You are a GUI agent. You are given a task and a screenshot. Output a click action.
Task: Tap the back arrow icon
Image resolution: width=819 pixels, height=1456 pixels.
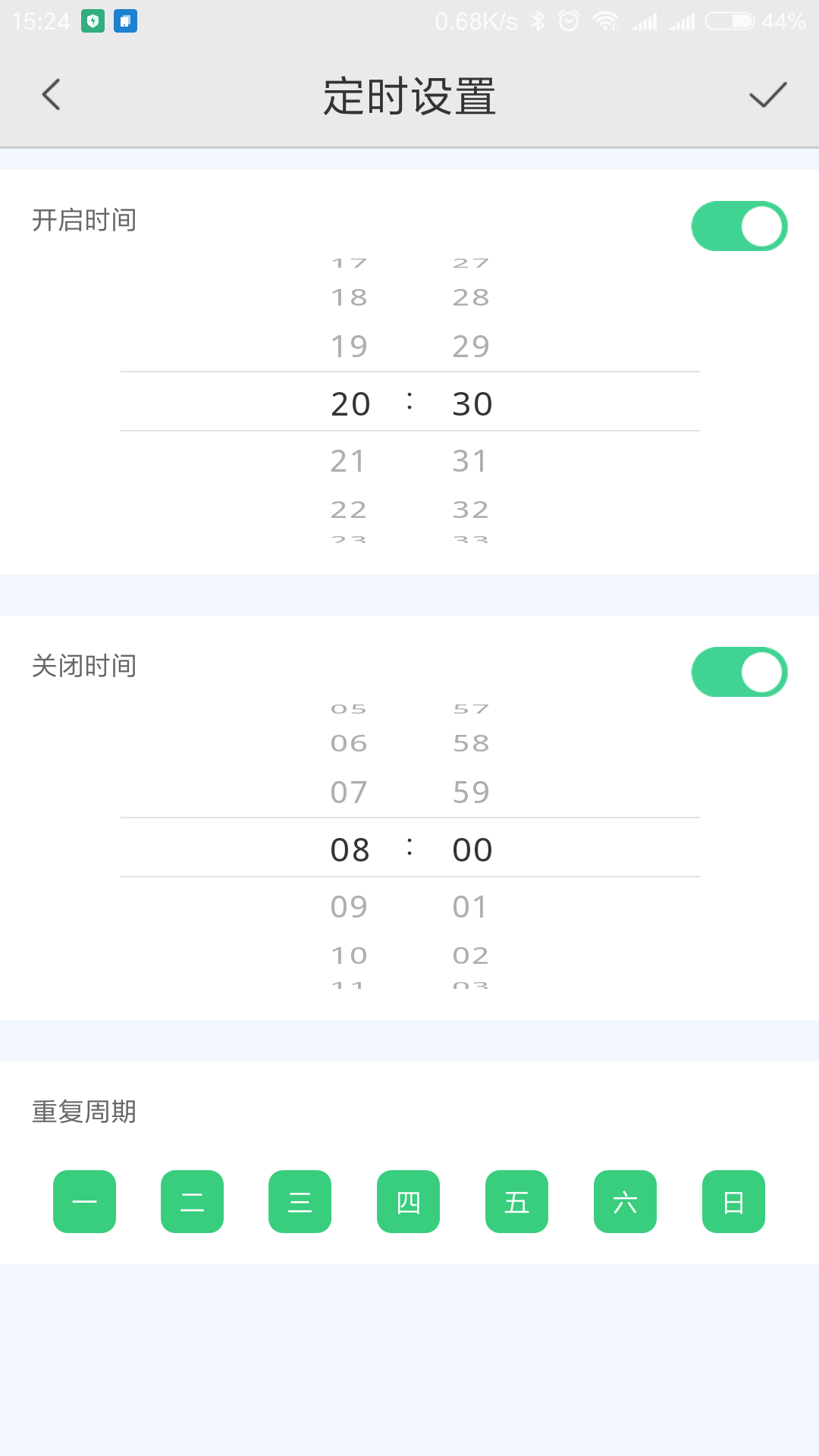(x=52, y=95)
